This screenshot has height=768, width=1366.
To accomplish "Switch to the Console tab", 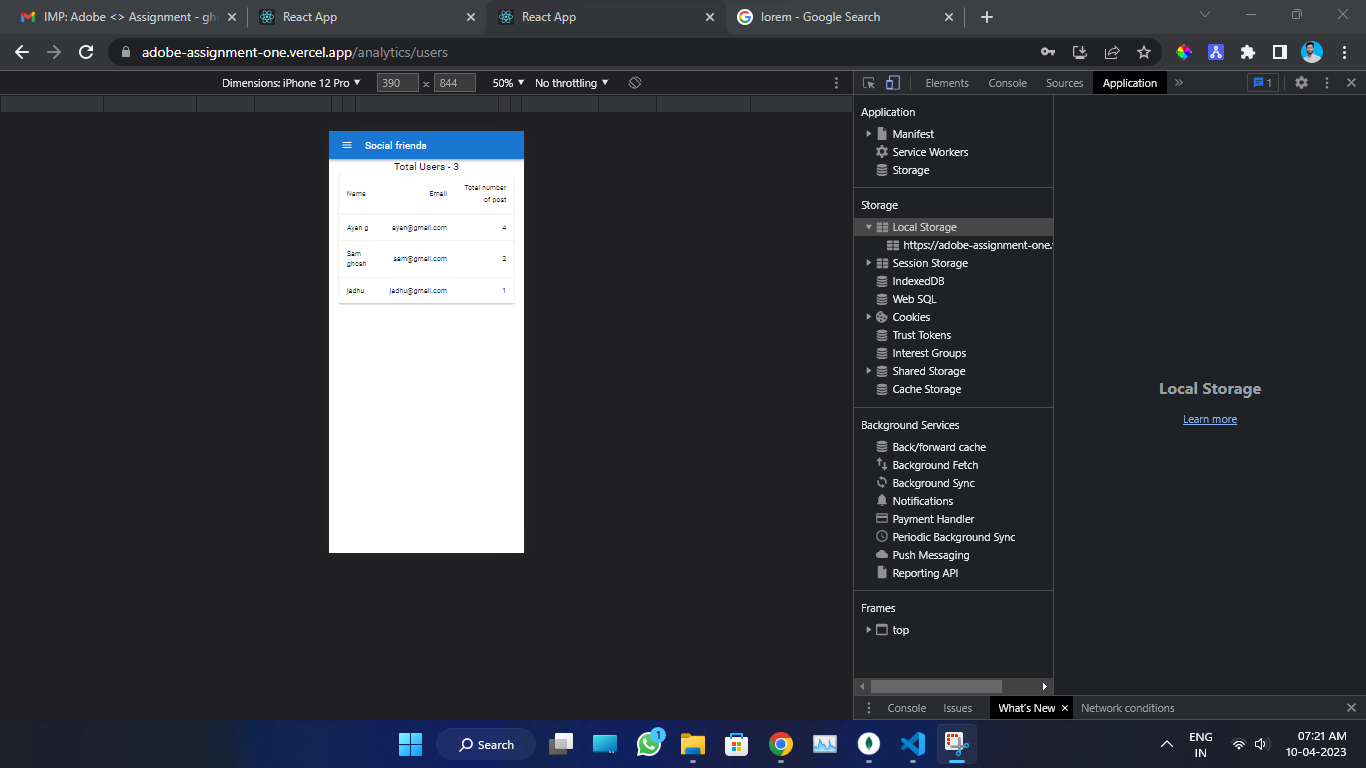I will pyautogui.click(x=1007, y=83).
